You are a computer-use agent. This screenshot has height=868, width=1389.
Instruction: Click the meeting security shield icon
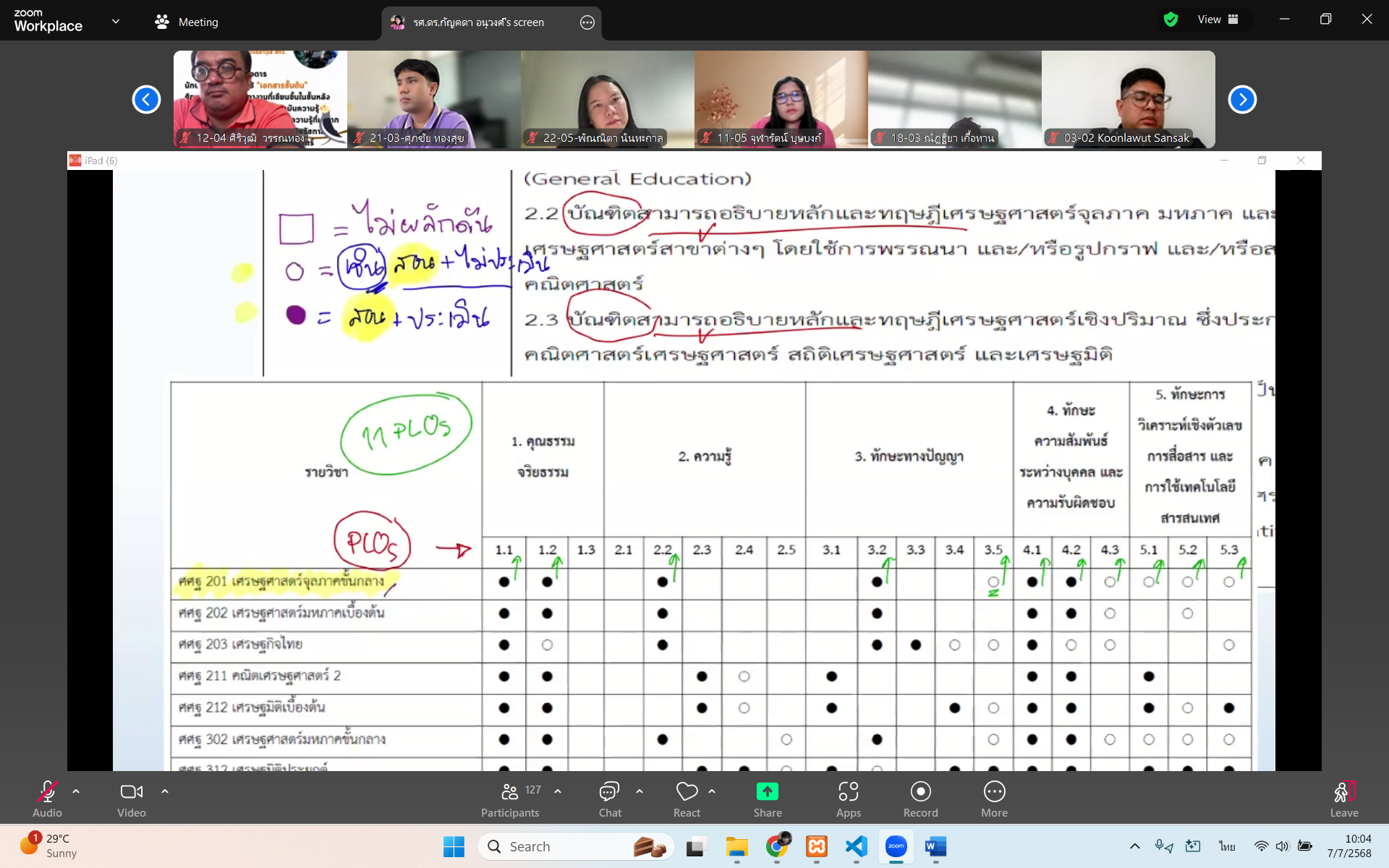pos(1171,20)
